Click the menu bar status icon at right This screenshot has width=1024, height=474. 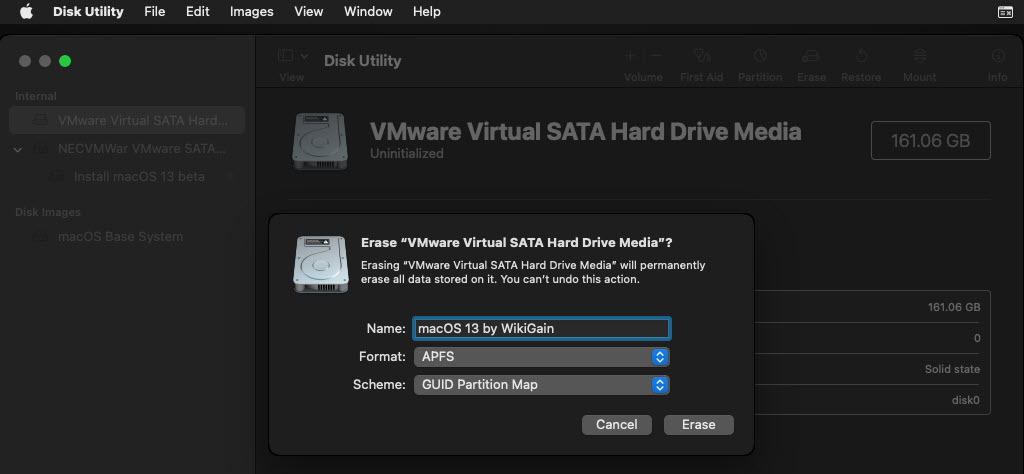(x=1005, y=12)
